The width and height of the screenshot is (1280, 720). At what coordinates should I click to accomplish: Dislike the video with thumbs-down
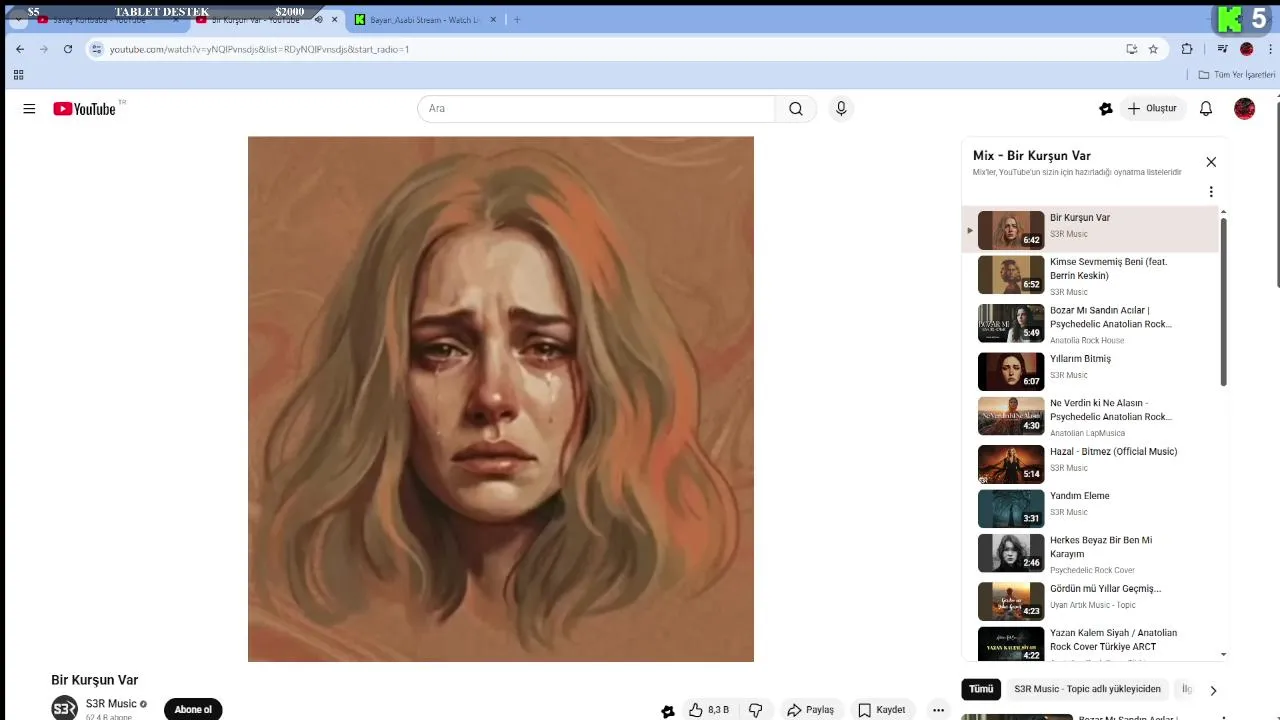click(756, 710)
